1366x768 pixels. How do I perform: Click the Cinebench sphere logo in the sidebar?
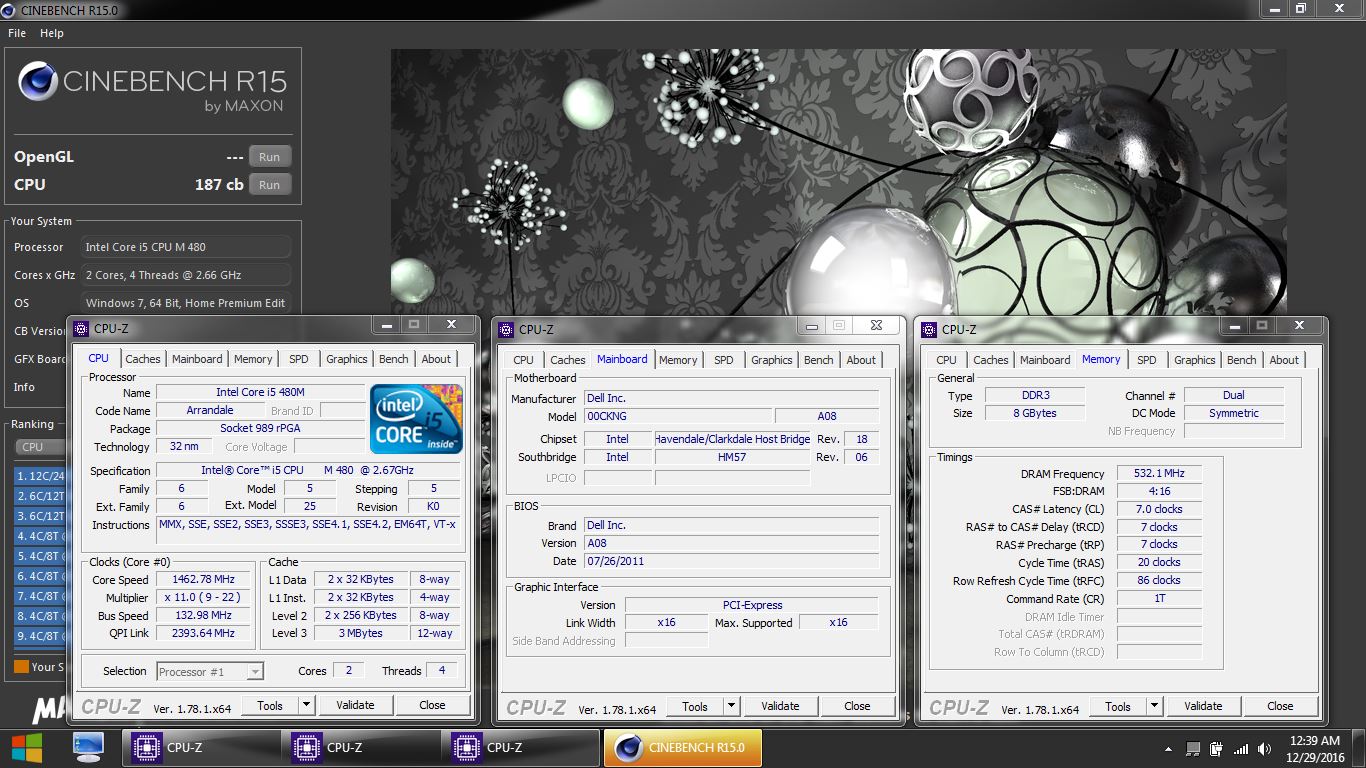[38, 82]
